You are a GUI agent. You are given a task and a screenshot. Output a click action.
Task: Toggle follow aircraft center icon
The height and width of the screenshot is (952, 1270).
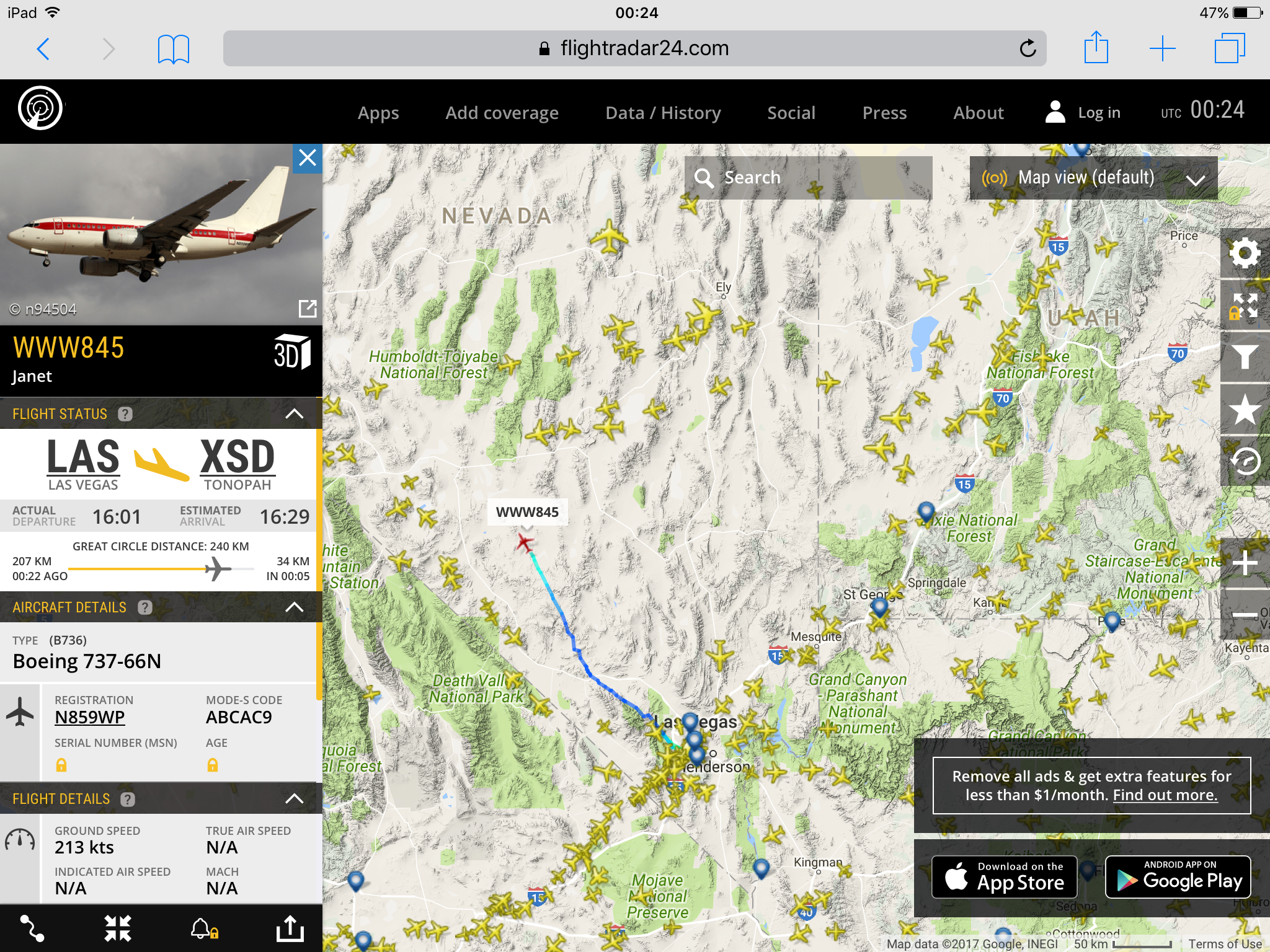(x=118, y=928)
